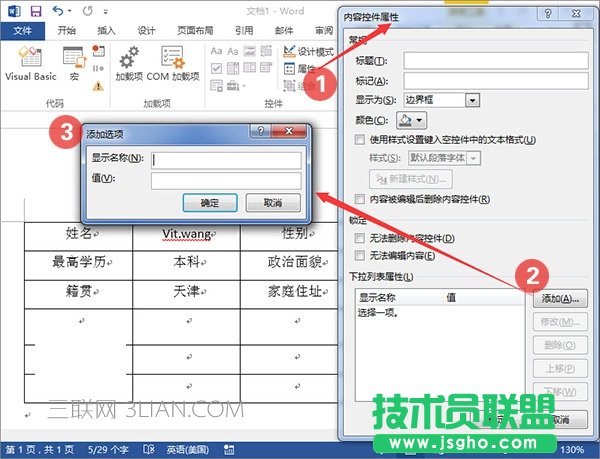Click the Word application icon in title bar
The width and height of the screenshot is (600, 459).
pos(14,10)
